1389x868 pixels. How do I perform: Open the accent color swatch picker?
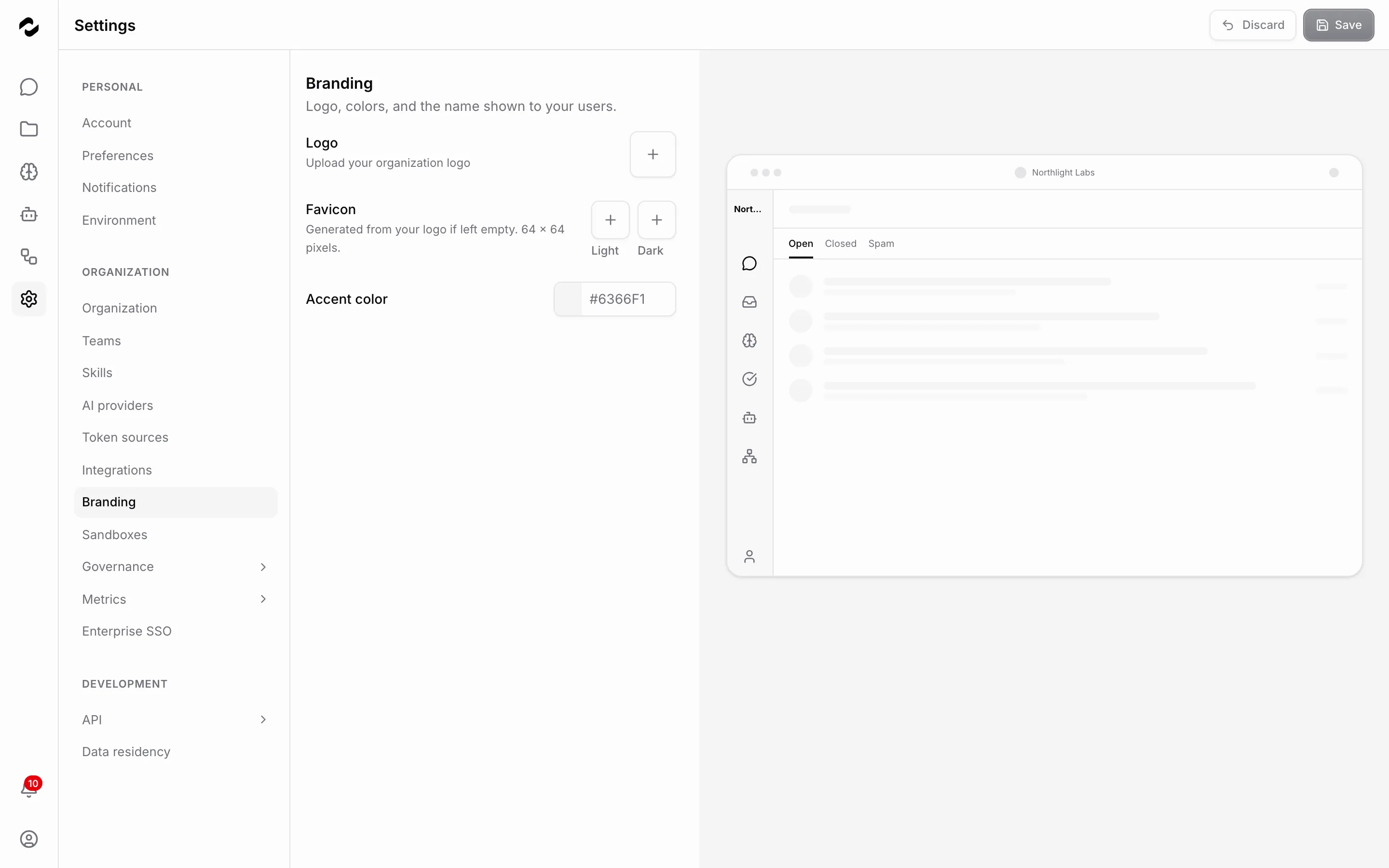(568, 299)
